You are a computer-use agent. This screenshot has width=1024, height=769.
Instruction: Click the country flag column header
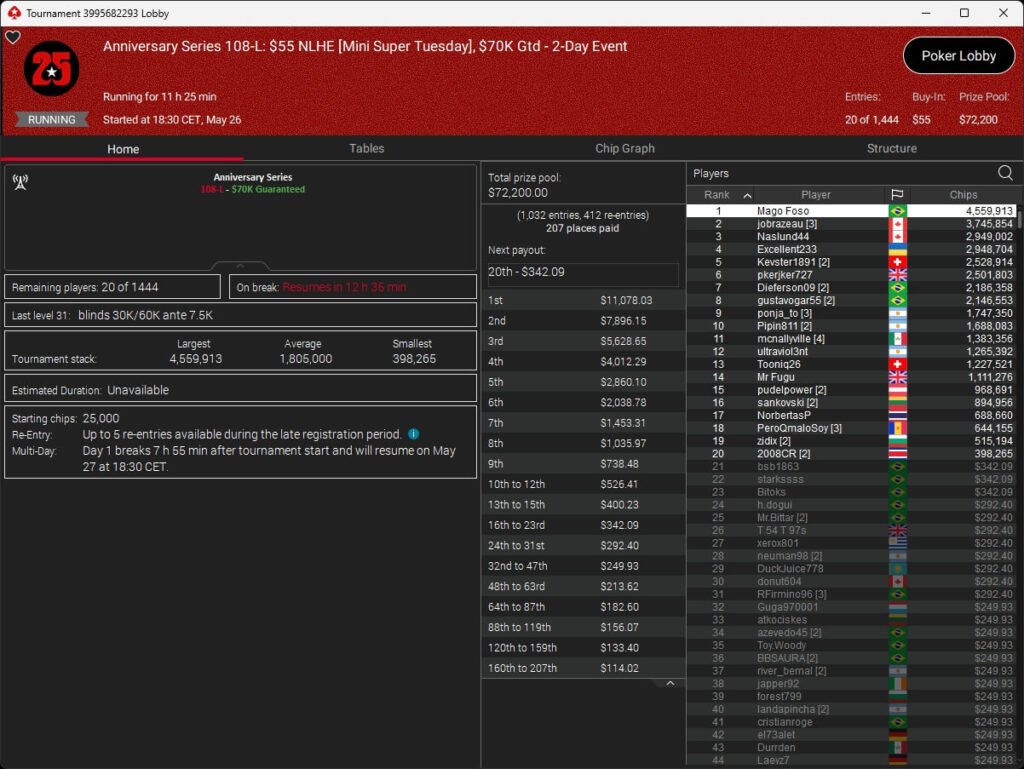point(897,195)
